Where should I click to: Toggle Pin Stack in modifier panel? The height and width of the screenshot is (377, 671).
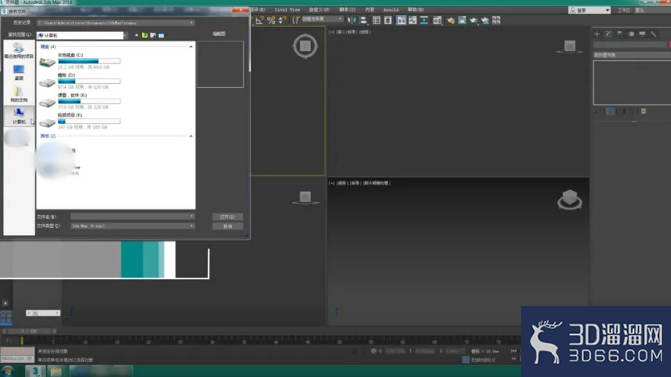[597, 111]
